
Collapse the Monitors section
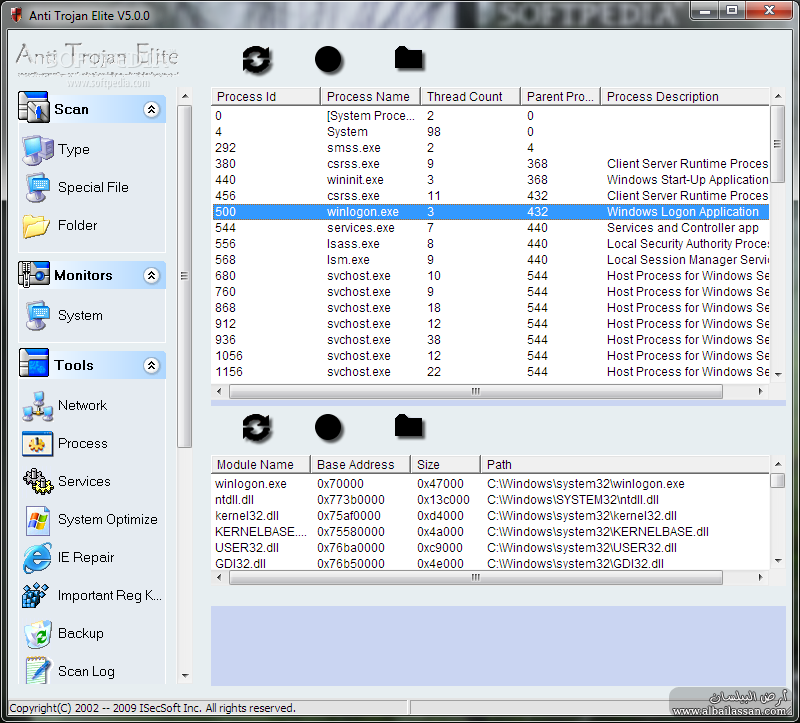152,276
